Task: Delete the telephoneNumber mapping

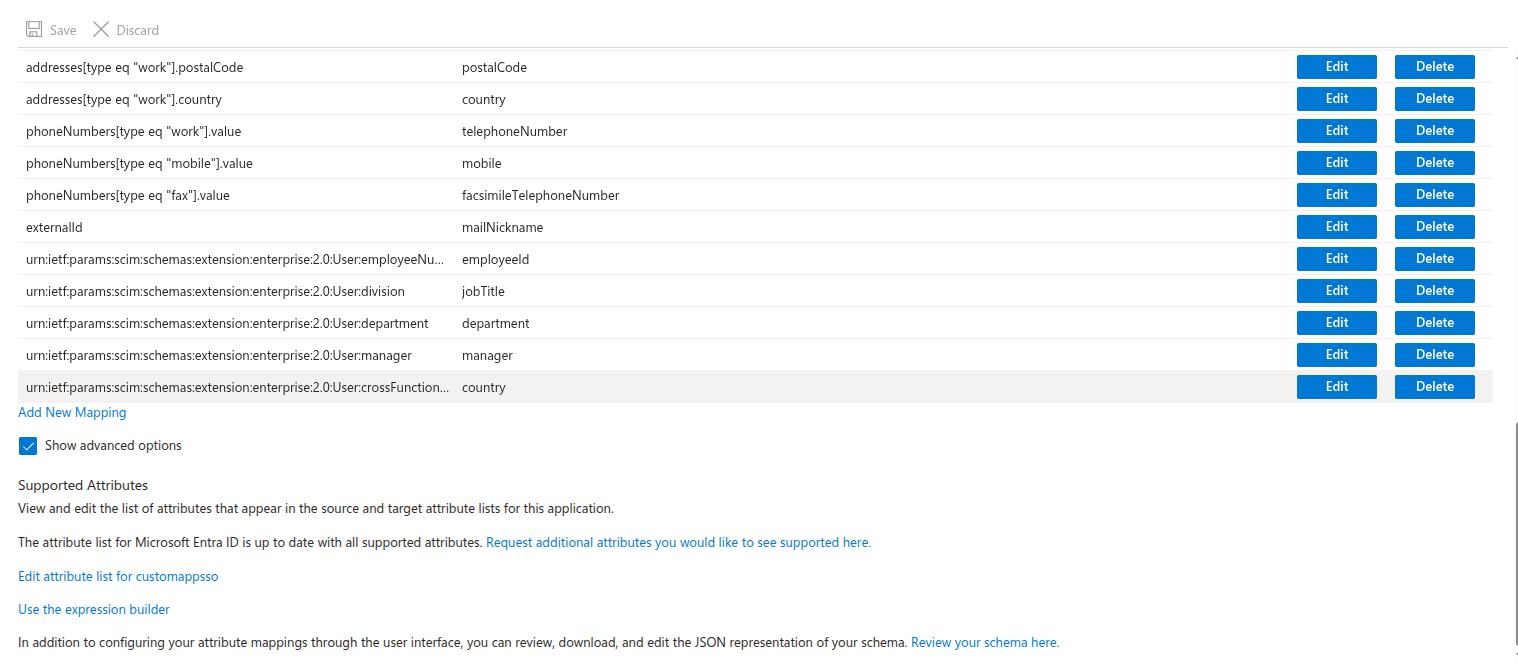Action: (x=1435, y=131)
